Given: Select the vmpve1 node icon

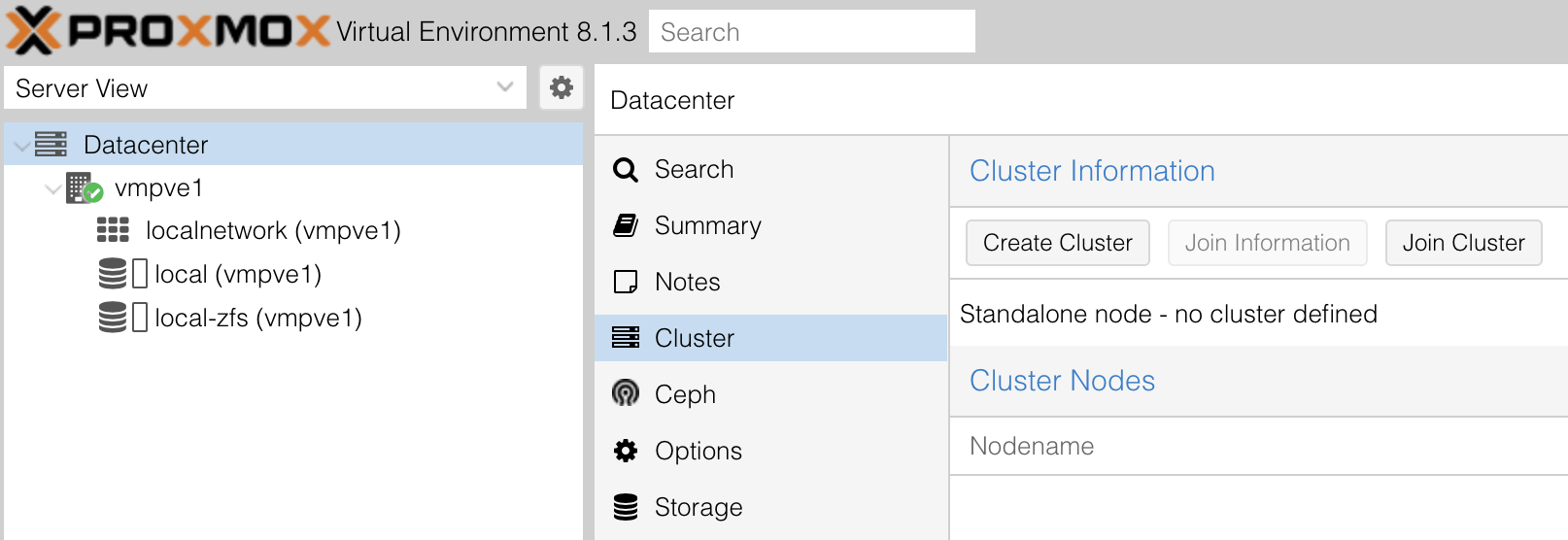Looking at the screenshot, I should coord(84,187).
